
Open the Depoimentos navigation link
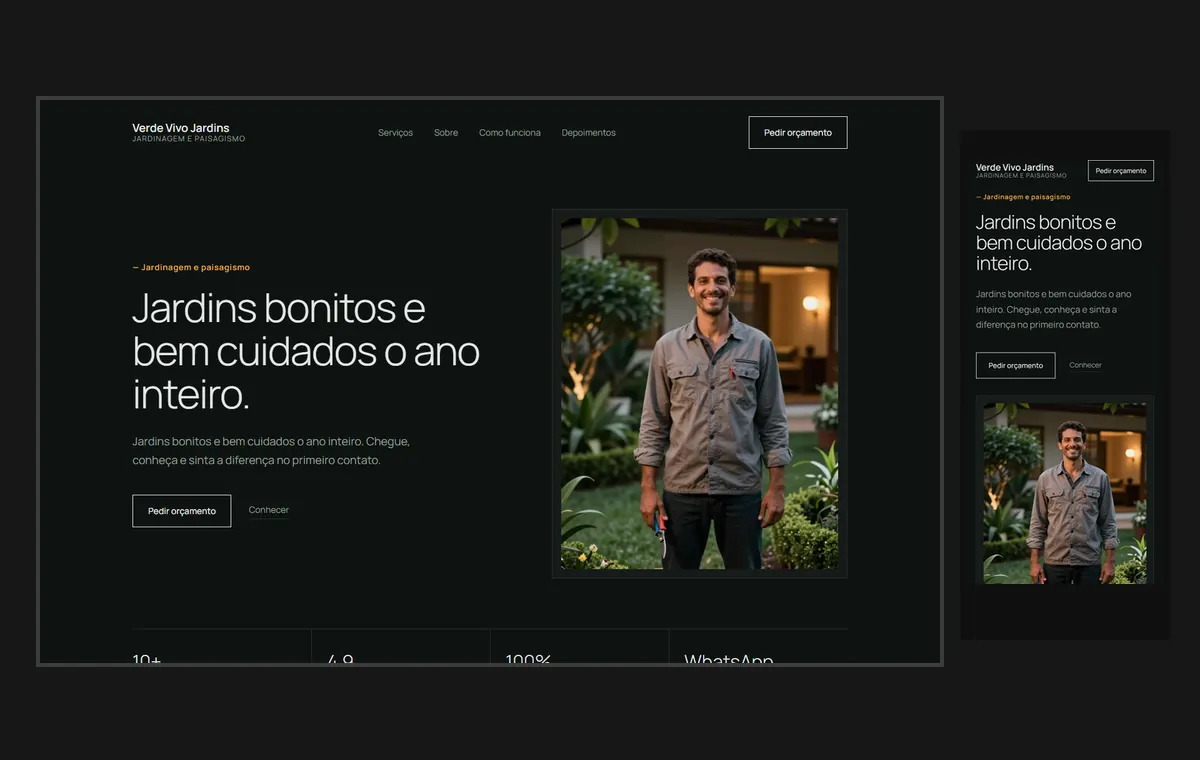589,133
